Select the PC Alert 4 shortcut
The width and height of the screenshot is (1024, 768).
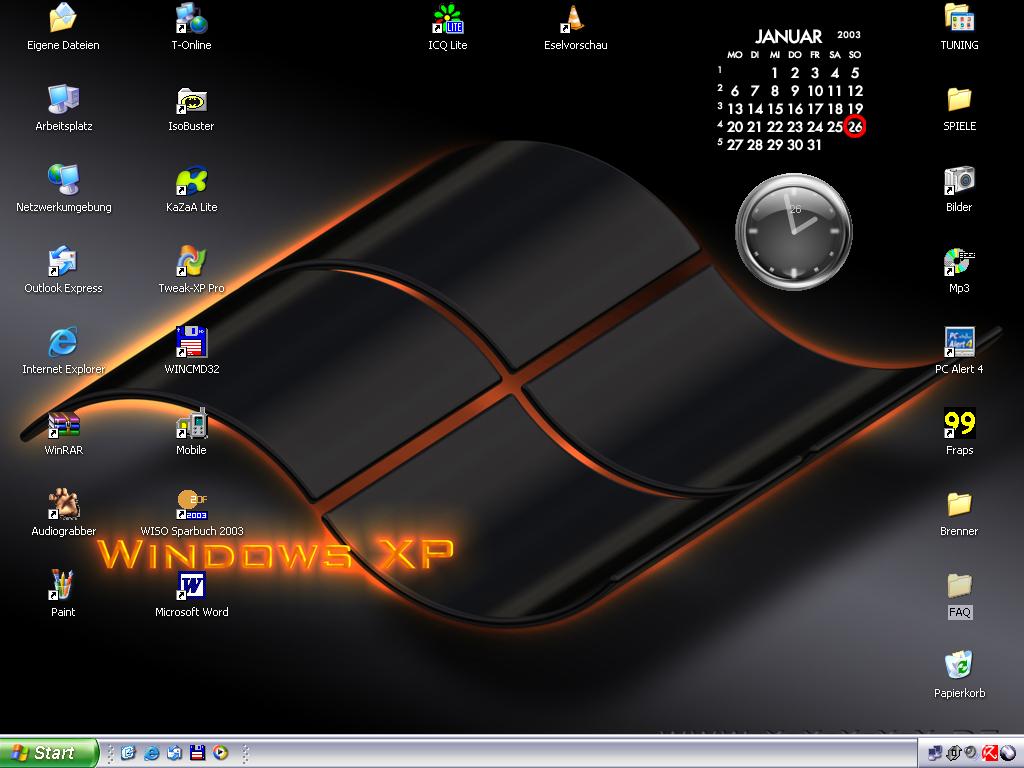coord(959,342)
